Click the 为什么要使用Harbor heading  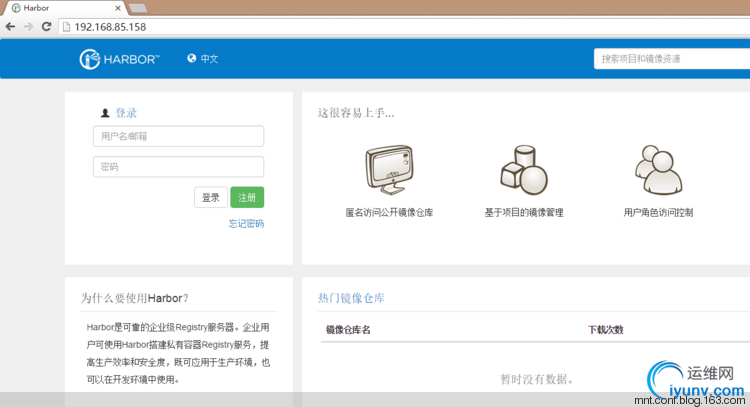point(134,298)
